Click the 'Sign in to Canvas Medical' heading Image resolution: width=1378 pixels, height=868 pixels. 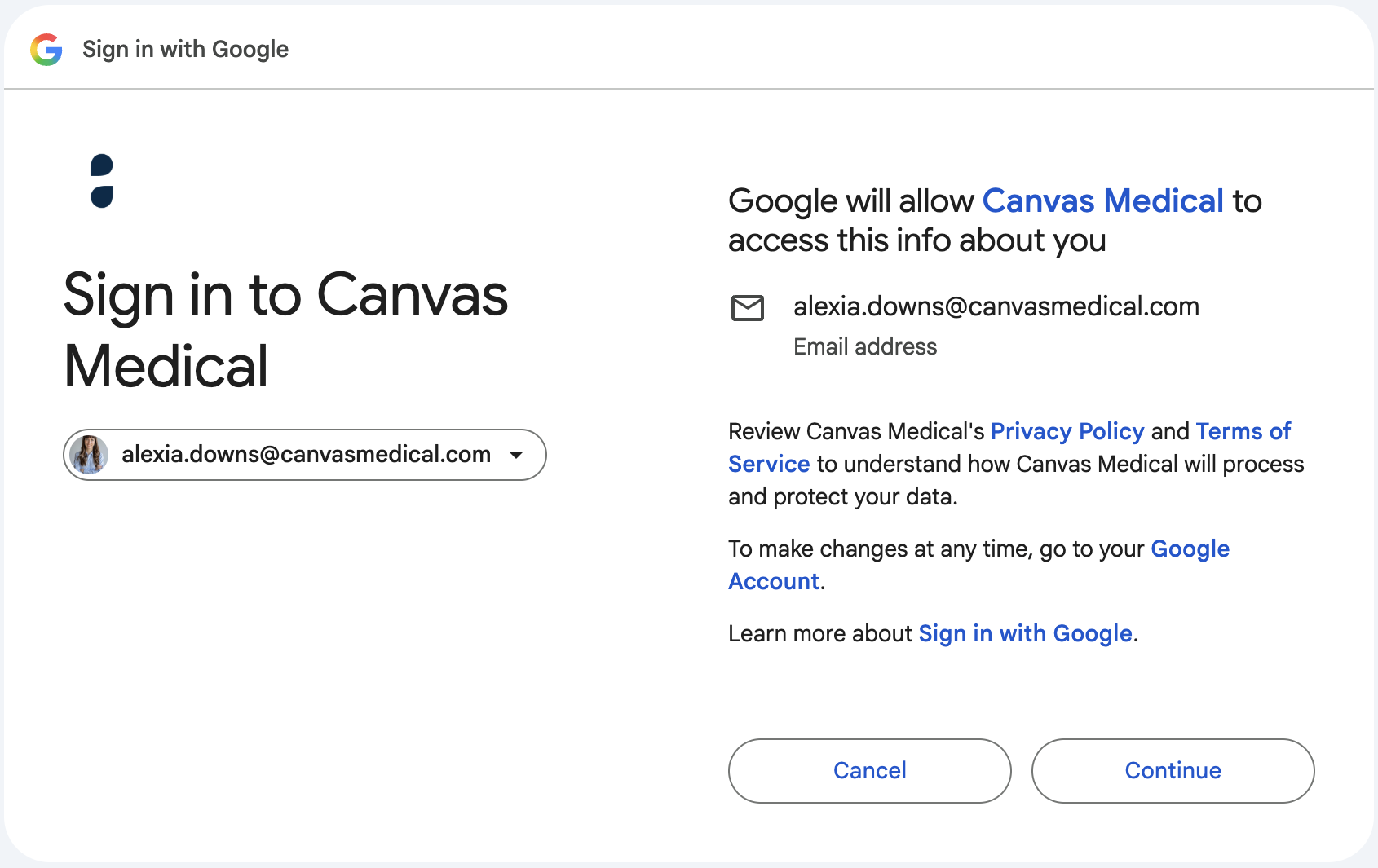point(286,330)
